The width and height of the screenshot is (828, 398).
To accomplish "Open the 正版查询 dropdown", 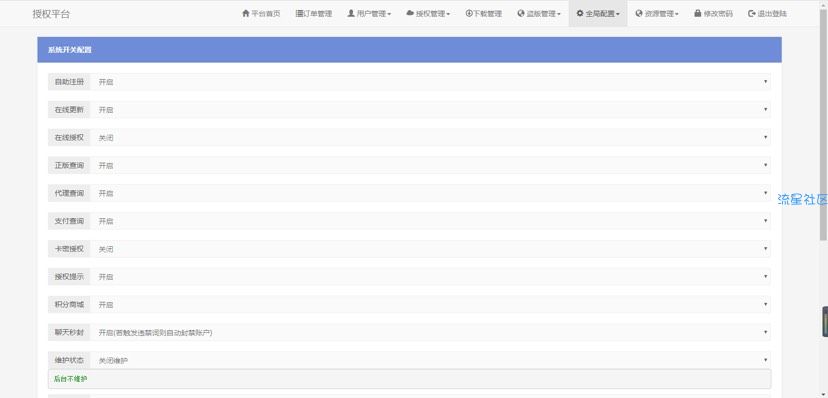I will [x=430, y=165].
